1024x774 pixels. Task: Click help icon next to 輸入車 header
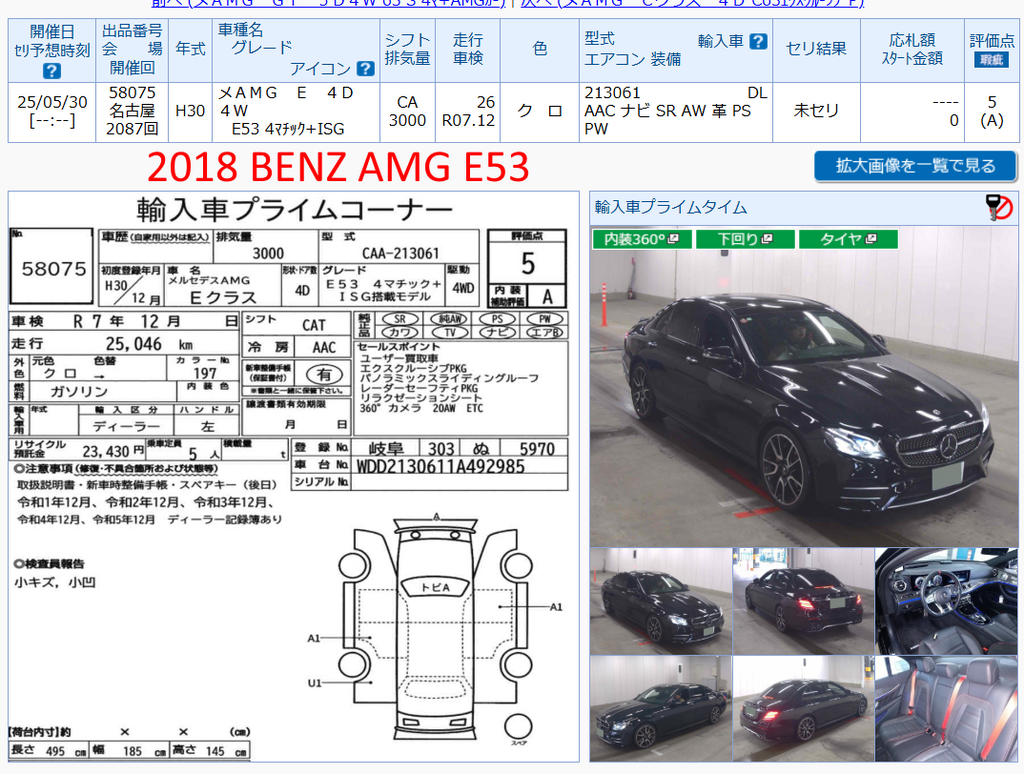click(758, 41)
